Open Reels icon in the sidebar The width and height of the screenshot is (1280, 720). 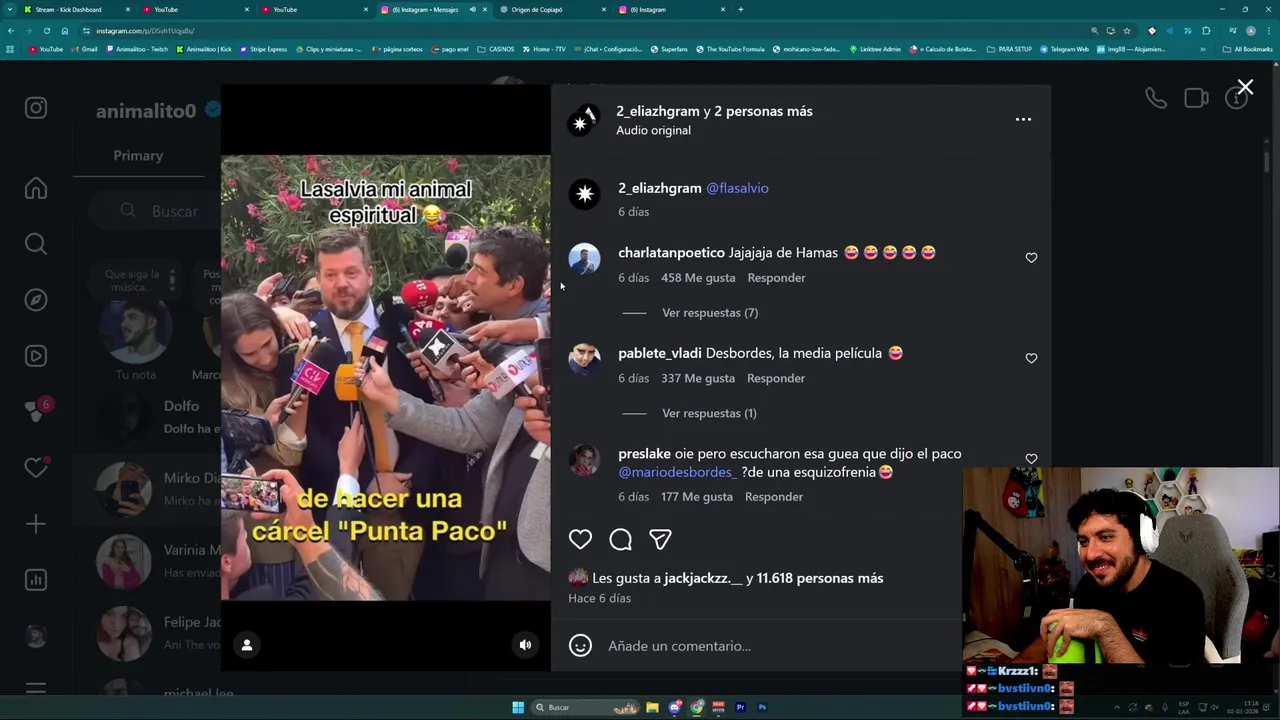[x=36, y=356]
